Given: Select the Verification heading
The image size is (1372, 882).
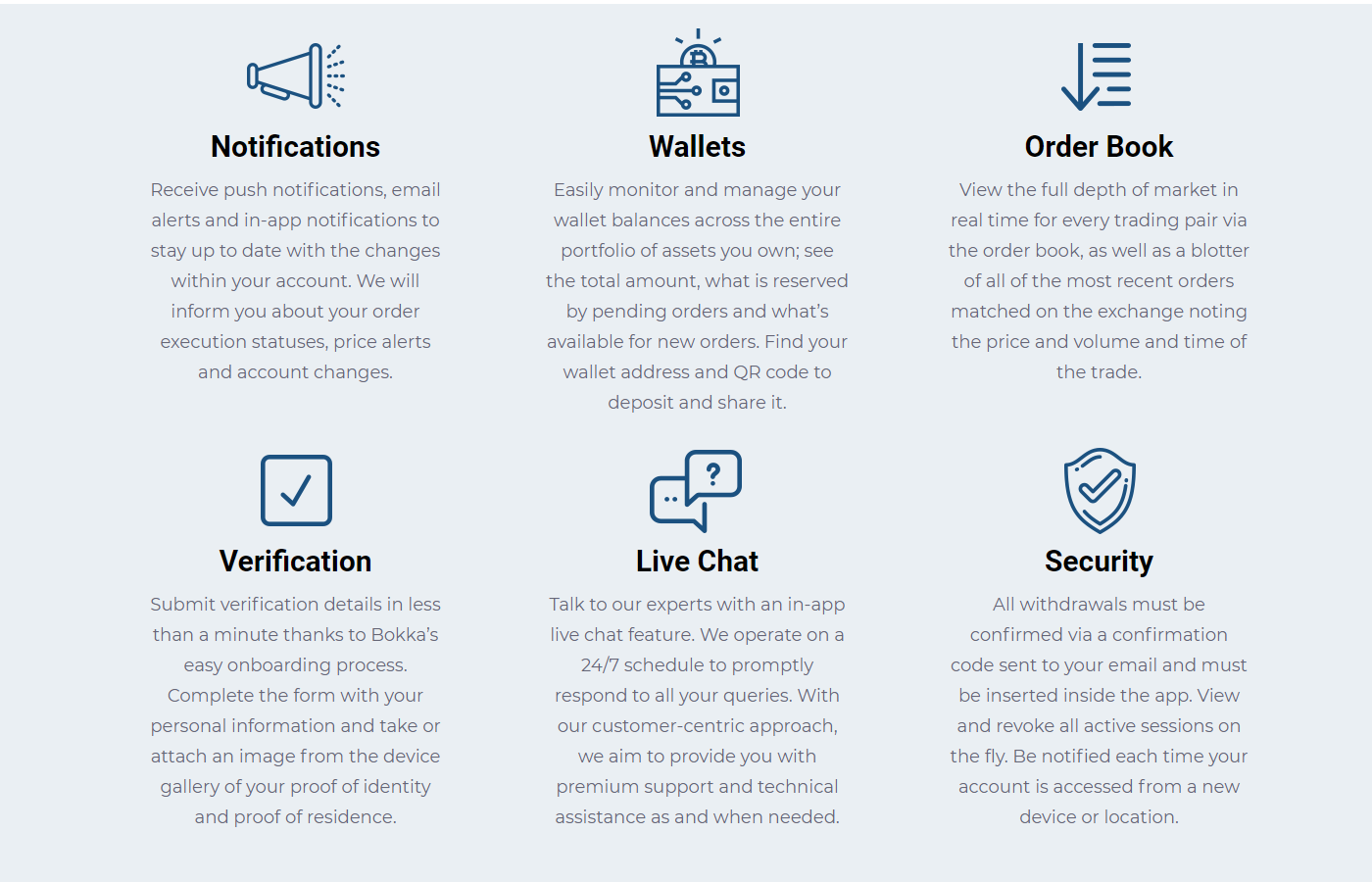Looking at the screenshot, I should pyautogui.click(x=296, y=562).
